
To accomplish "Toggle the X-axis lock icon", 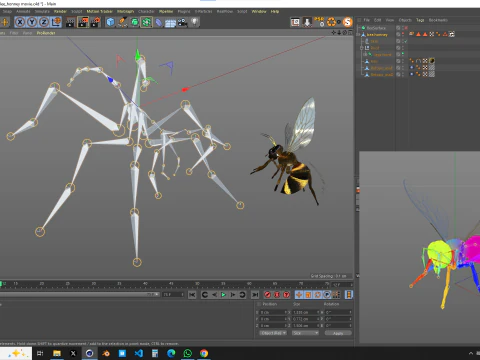I will coord(20,22).
